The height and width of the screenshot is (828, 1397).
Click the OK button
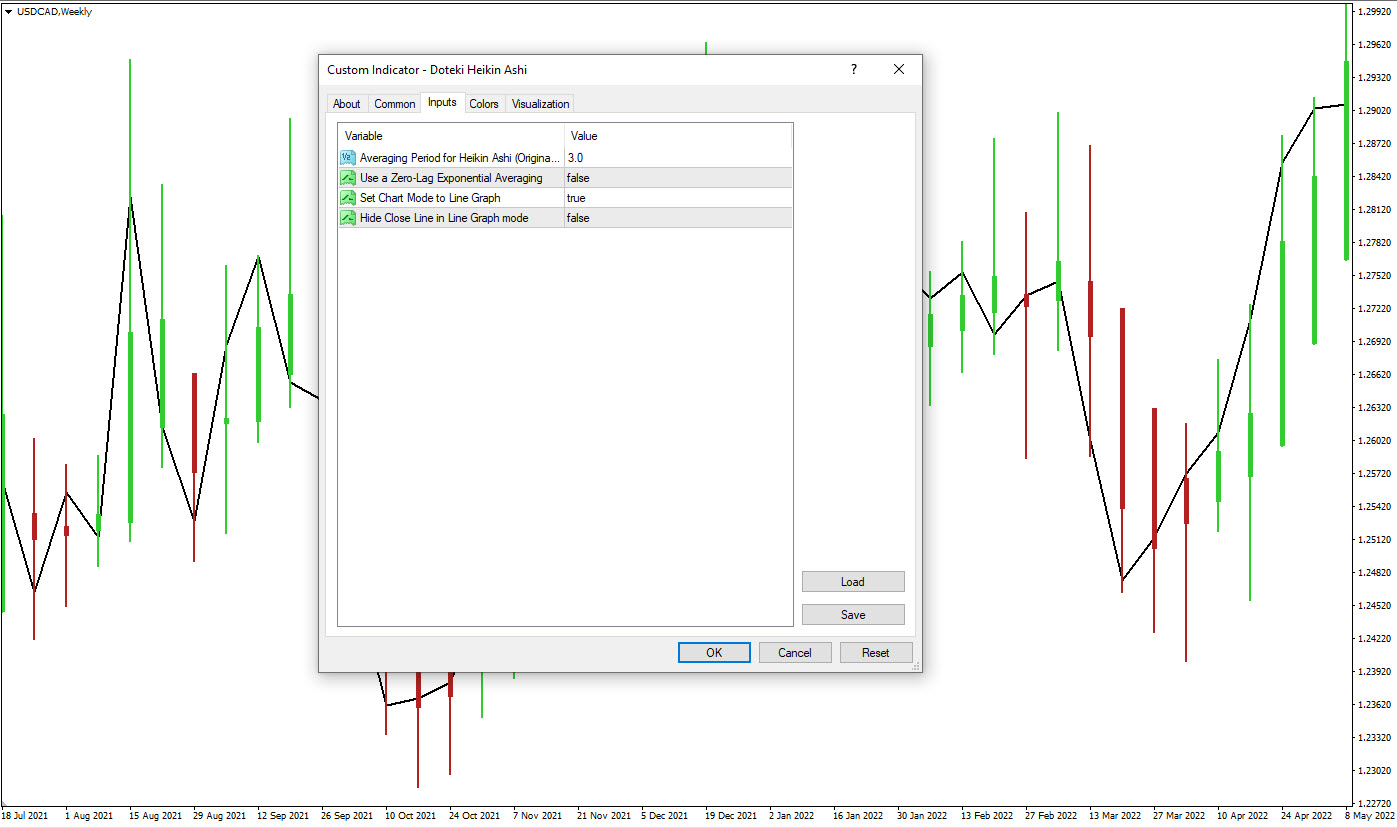(x=714, y=652)
